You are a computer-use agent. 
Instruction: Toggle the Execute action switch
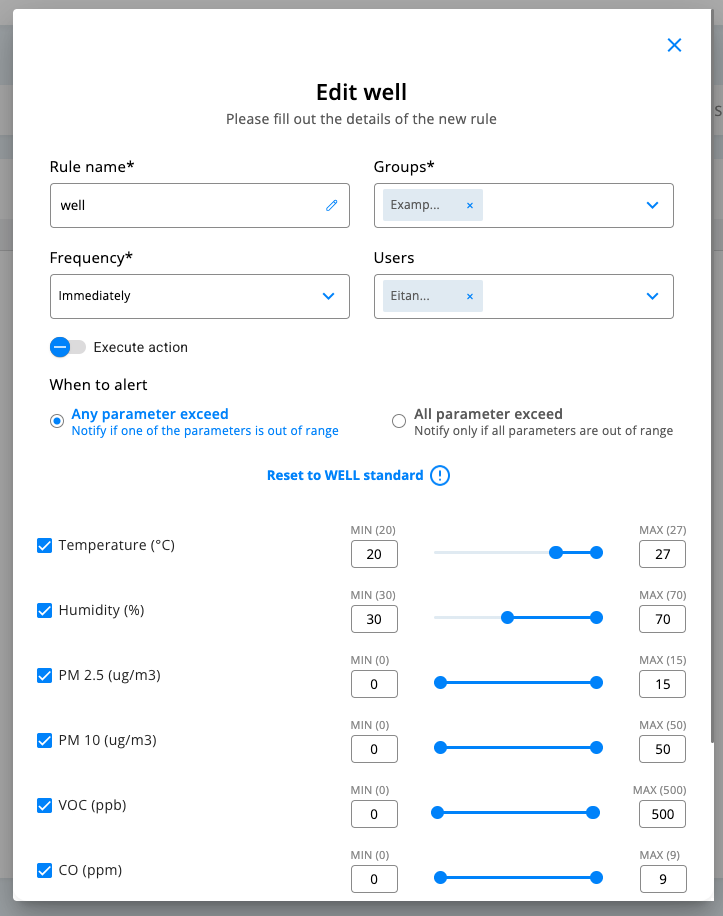pyautogui.click(x=68, y=347)
